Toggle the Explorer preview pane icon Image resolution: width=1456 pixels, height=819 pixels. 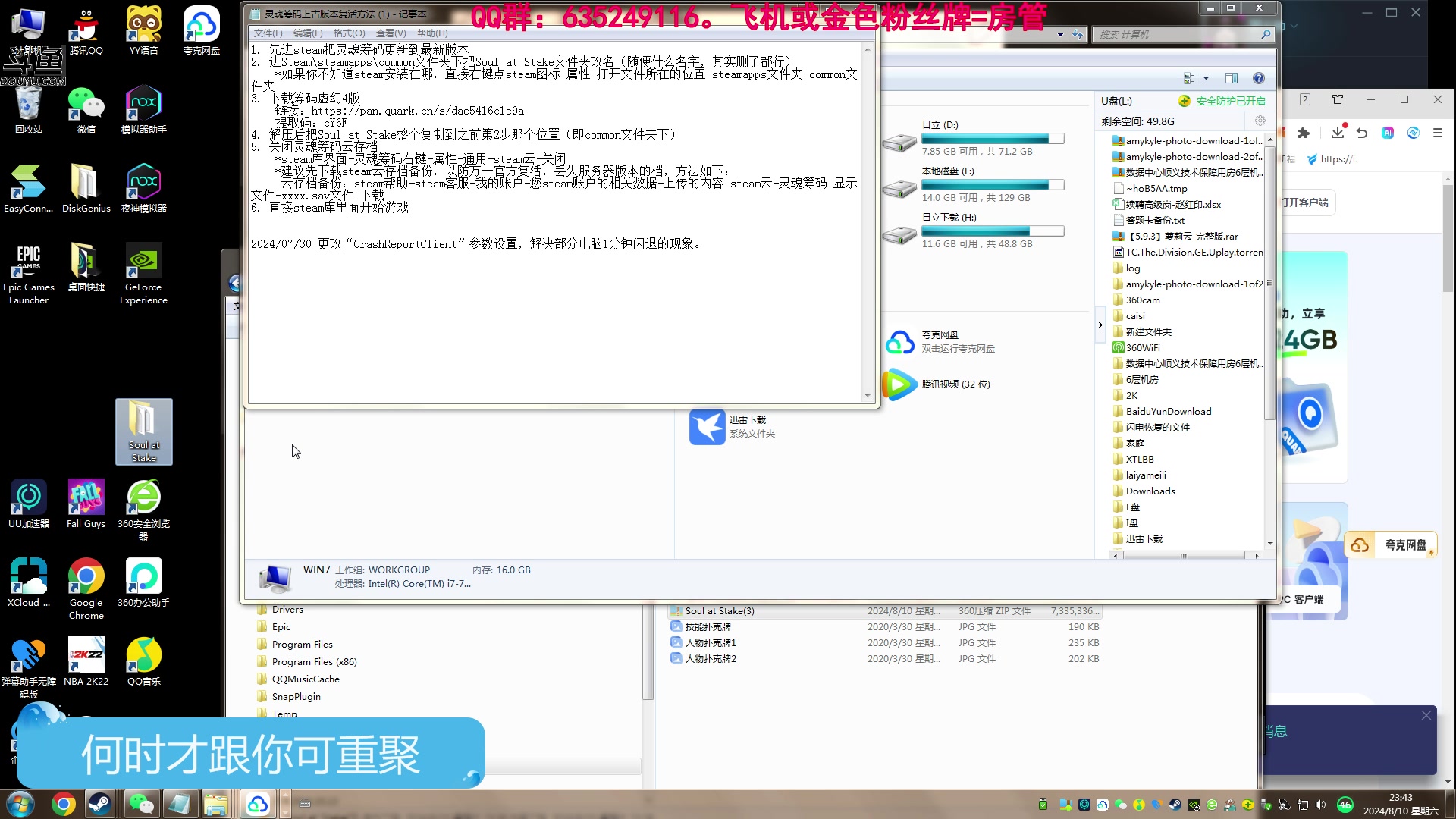(1232, 78)
